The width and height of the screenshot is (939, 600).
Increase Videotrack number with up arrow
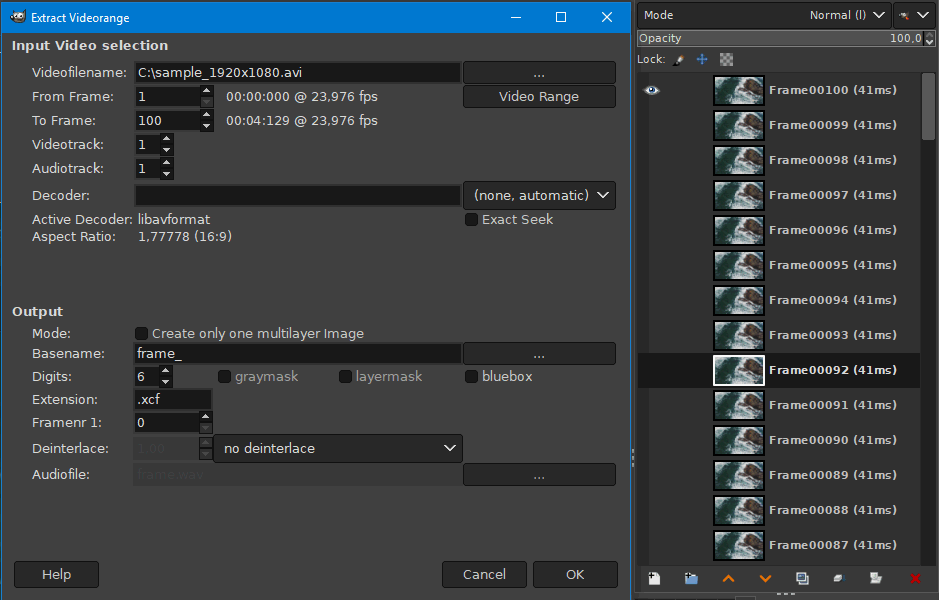pos(166,139)
